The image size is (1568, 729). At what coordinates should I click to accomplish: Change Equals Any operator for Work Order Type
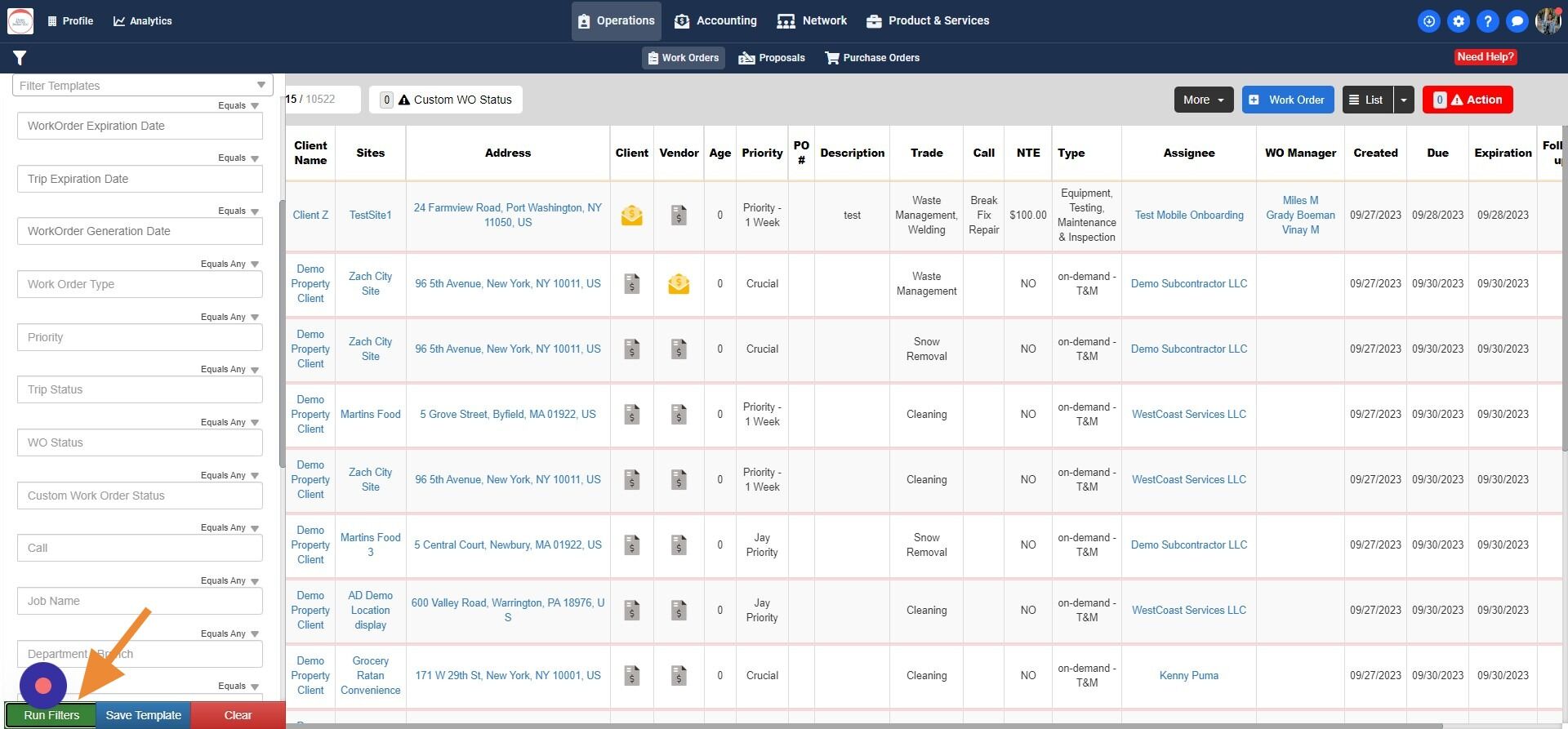click(x=230, y=264)
